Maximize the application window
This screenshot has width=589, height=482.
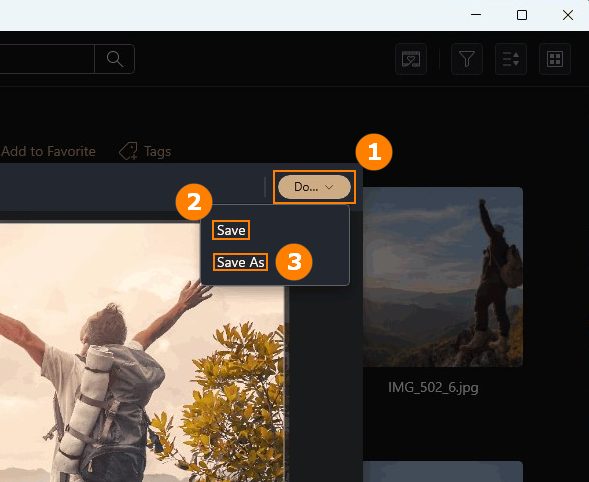click(522, 15)
